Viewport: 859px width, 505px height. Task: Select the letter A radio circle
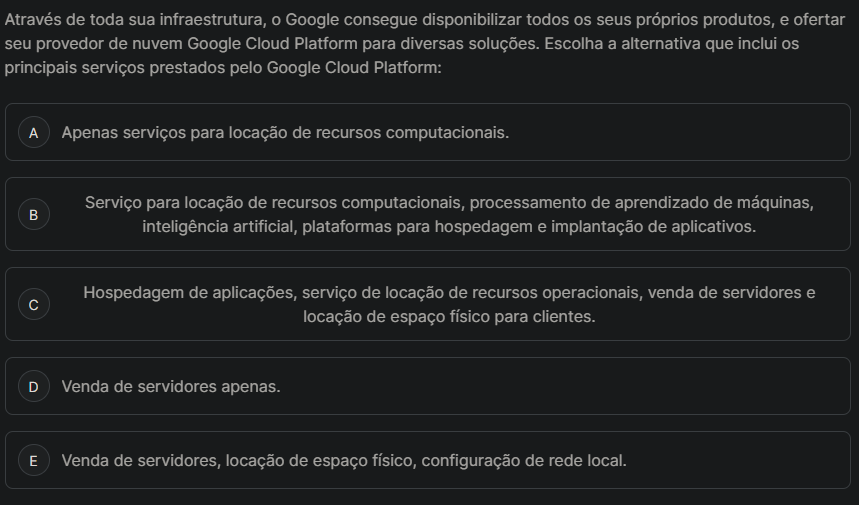(34, 132)
